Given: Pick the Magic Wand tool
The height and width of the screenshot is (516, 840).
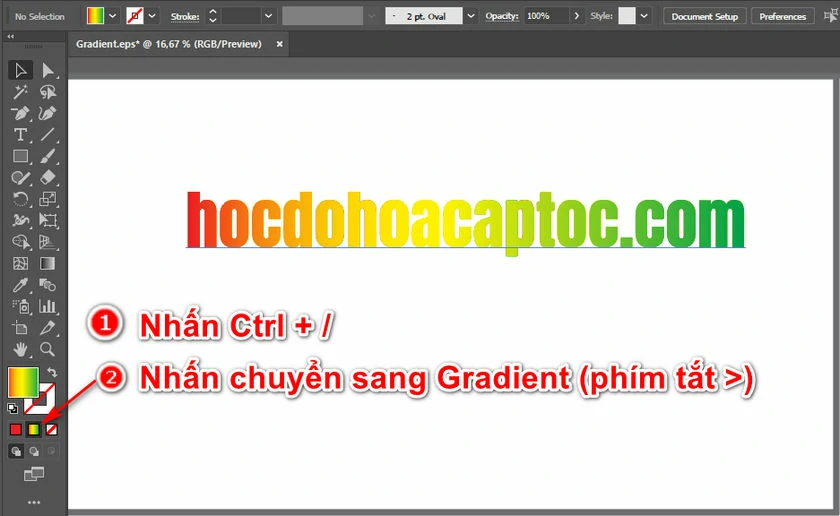Looking at the screenshot, I should 20,92.
